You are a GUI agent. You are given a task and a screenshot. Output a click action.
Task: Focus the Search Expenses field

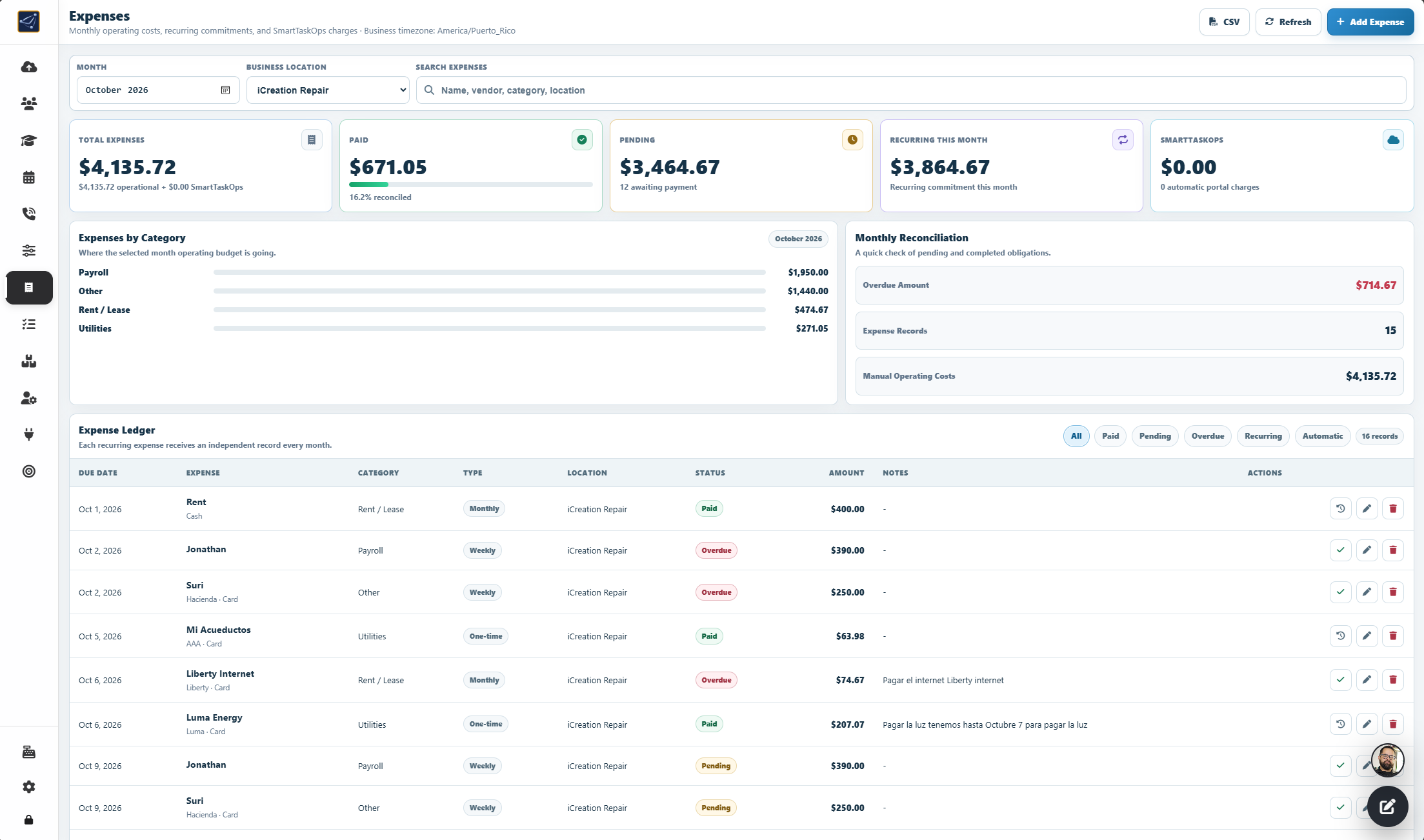[x=911, y=90]
